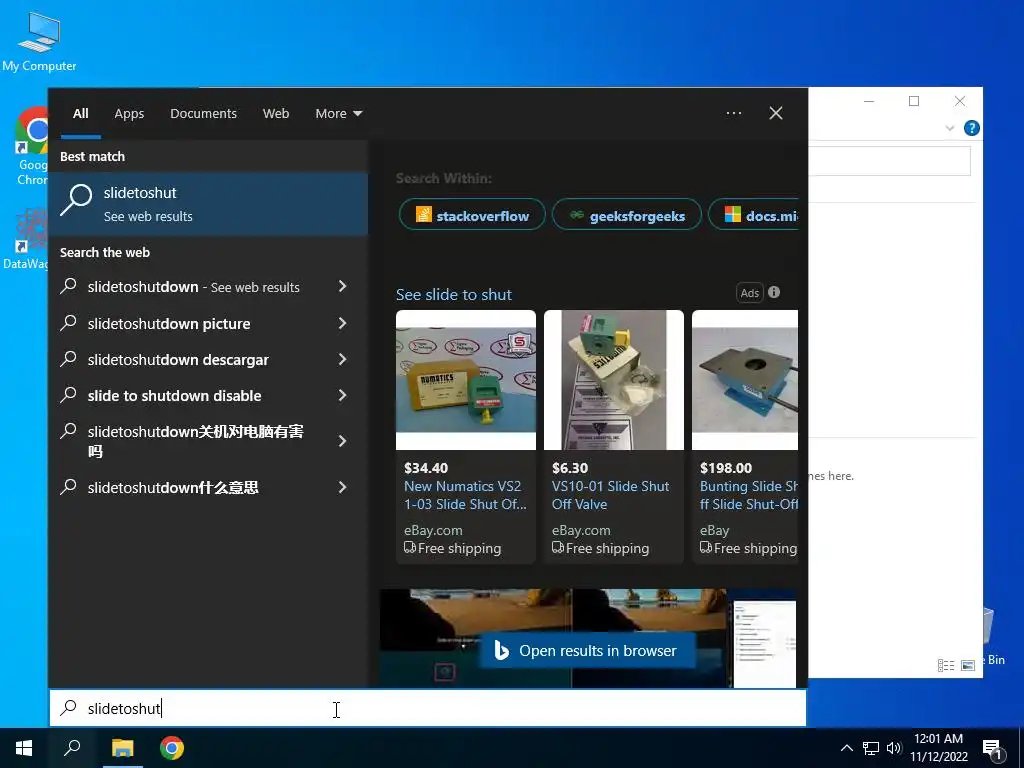This screenshot has height=768, width=1024.
Task: Select the slide to shutdown disable suggestion
Action: coord(174,395)
